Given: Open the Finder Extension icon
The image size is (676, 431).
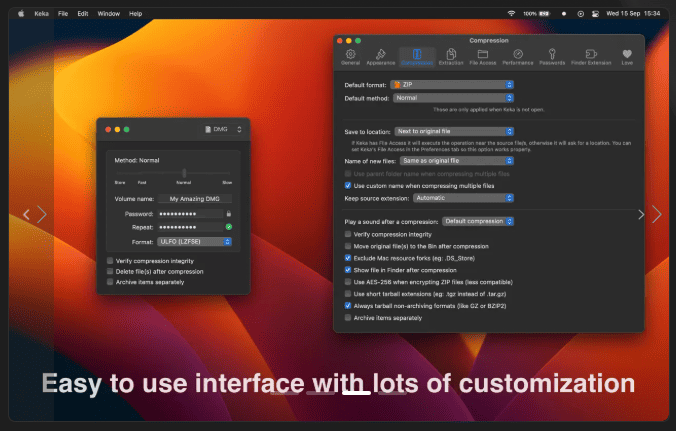Looking at the screenshot, I should tap(591, 54).
